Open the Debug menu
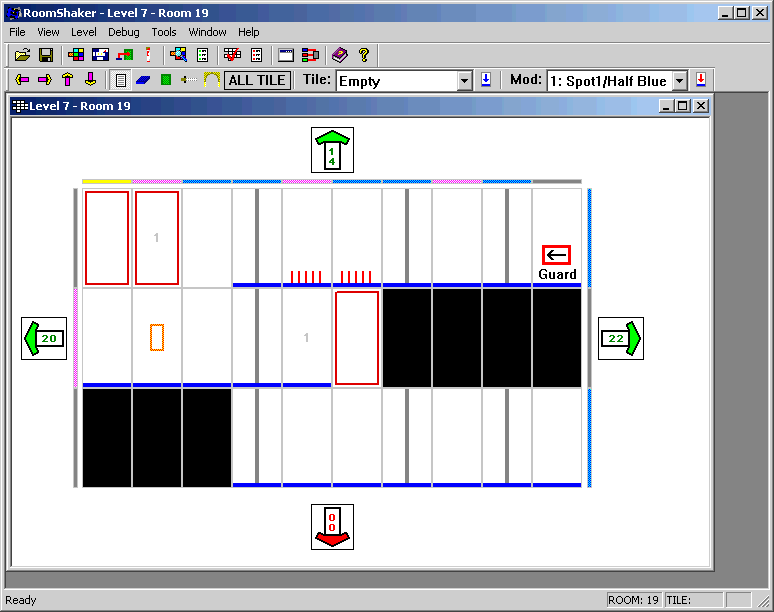The width and height of the screenshot is (774, 612). click(x=124, y=32)
